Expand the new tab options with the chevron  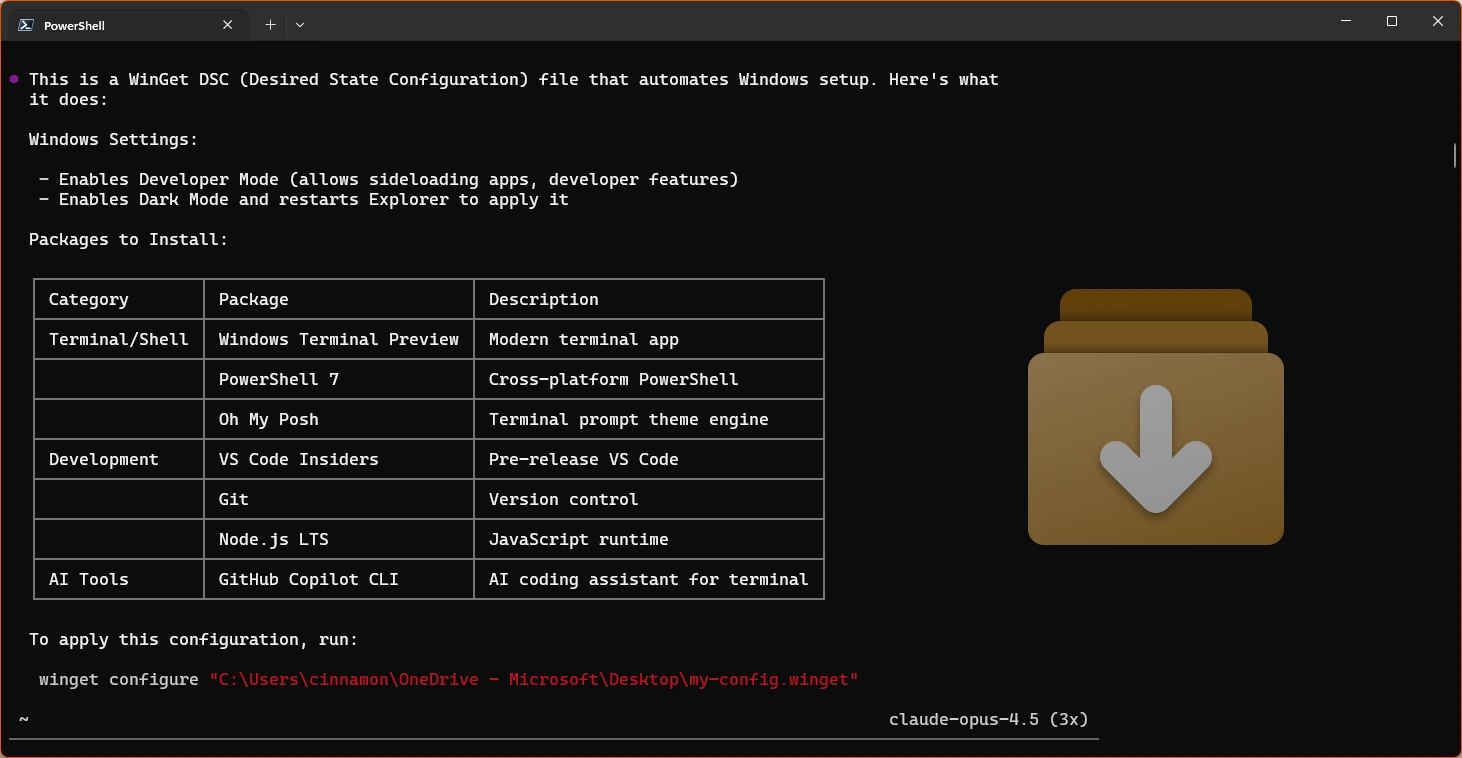[x=300, y=24]
